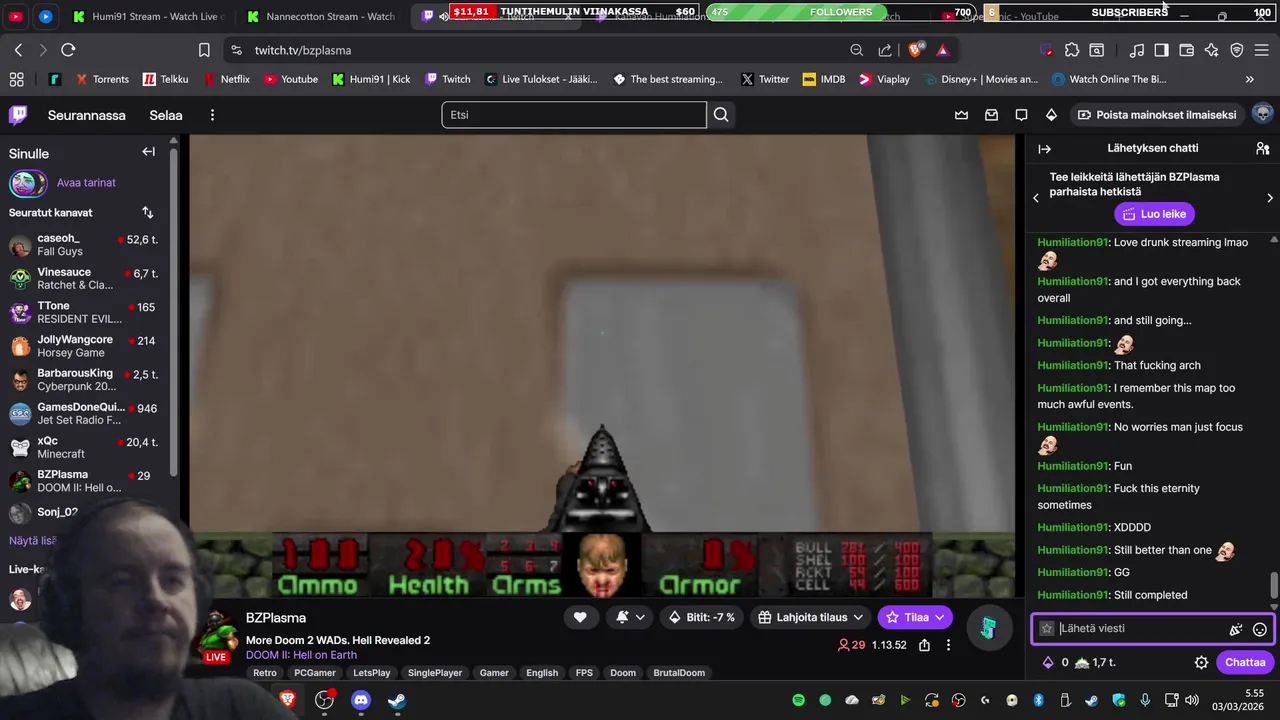Image resolution: width=1280 pixels, height=720 pixels.
Task: Click Avaa tarinat link
Action: pos(86,183)
